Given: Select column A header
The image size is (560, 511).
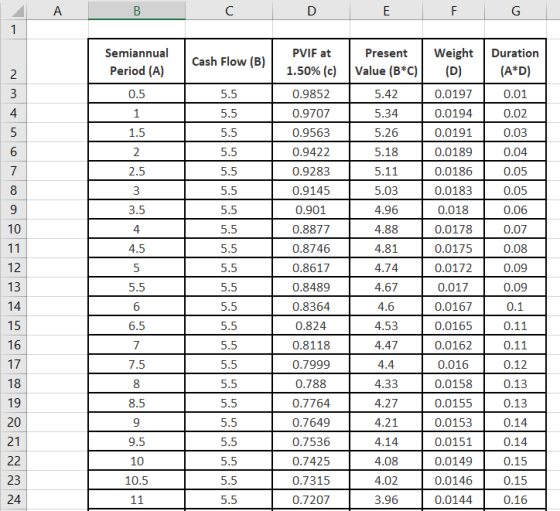Looking at the screenshot, I should pos(57,11).
